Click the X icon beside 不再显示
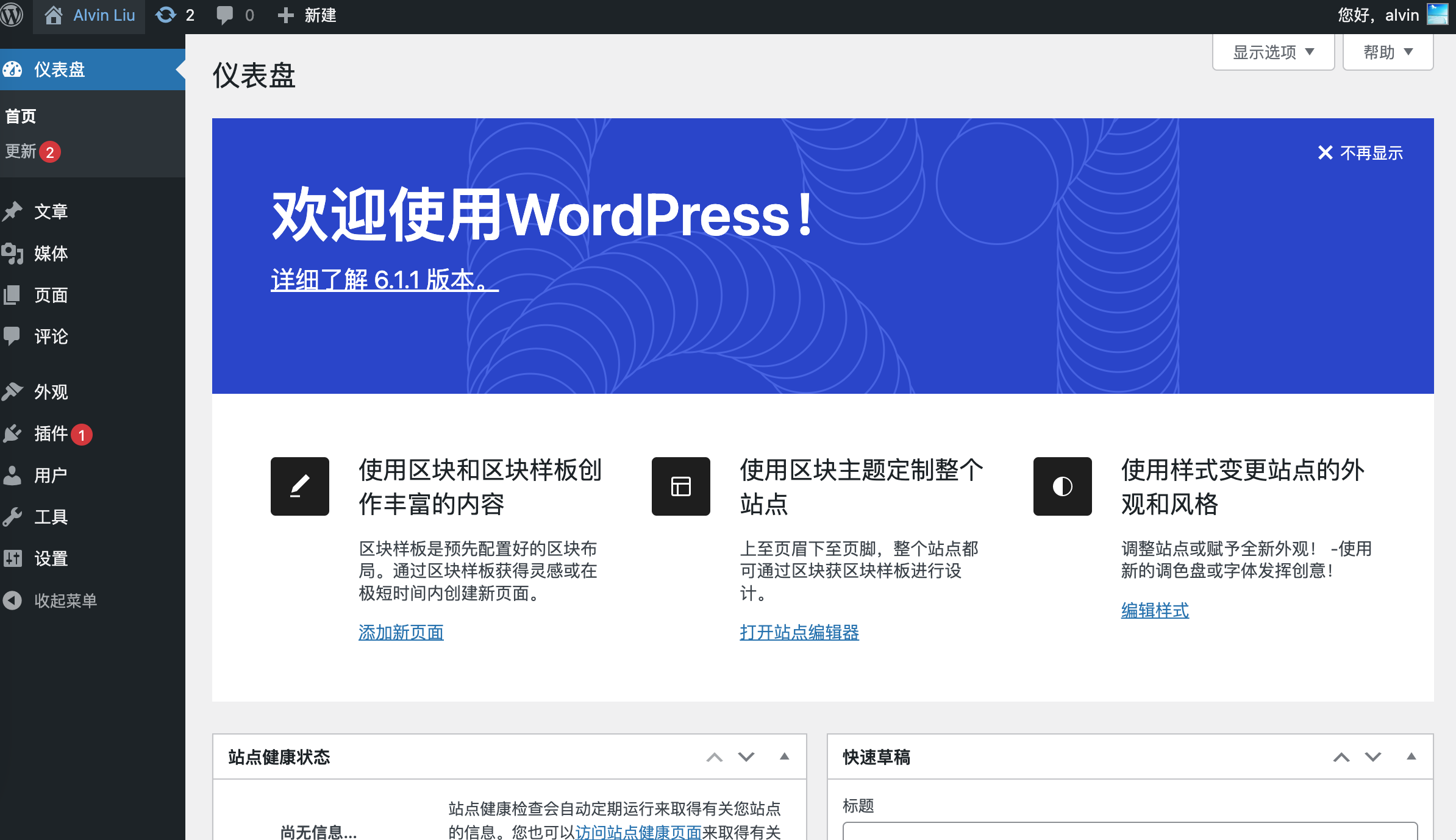This screenshot has width=1456, height=840. (1326, 152)
